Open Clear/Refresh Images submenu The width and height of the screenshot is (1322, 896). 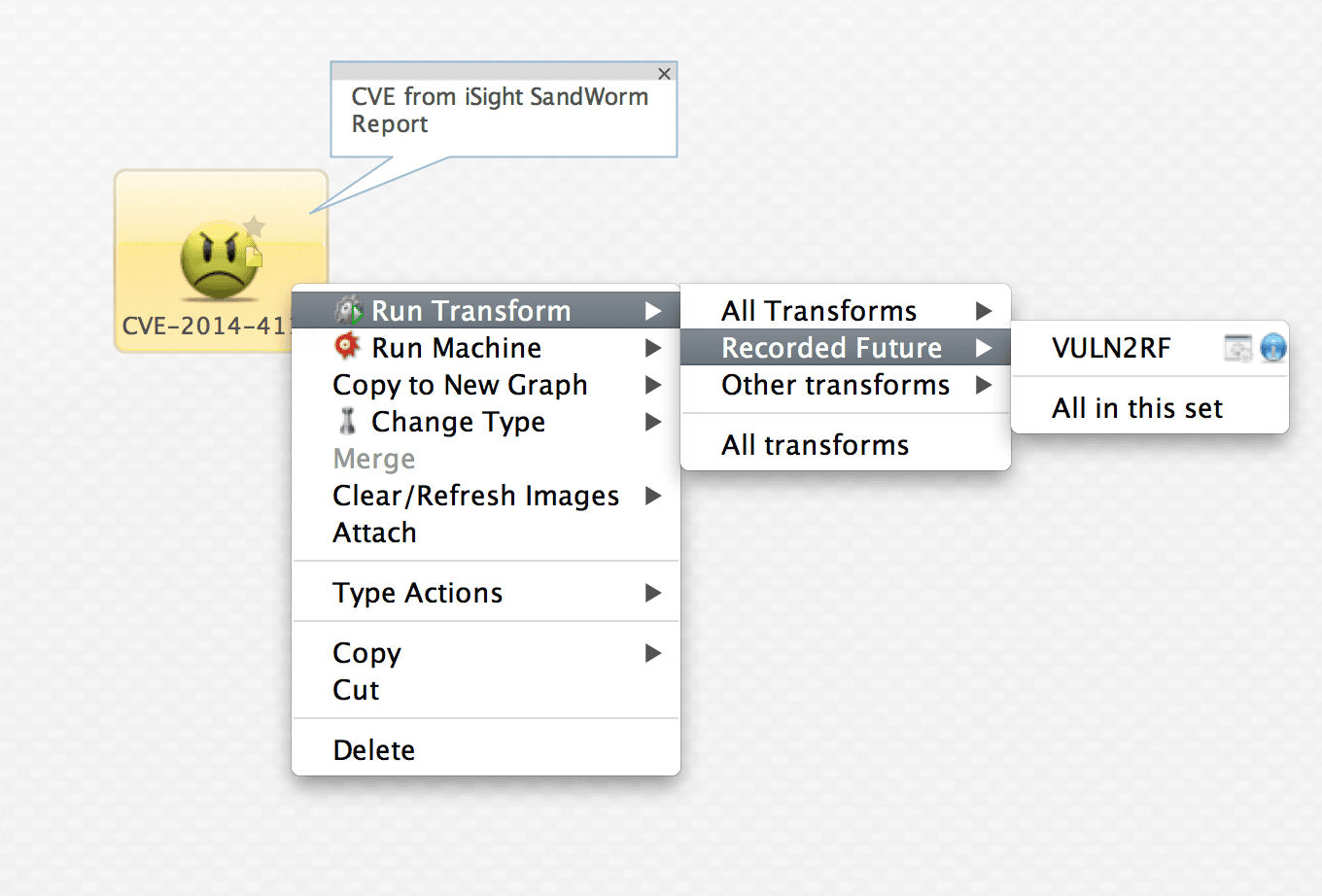click(486, 495)
